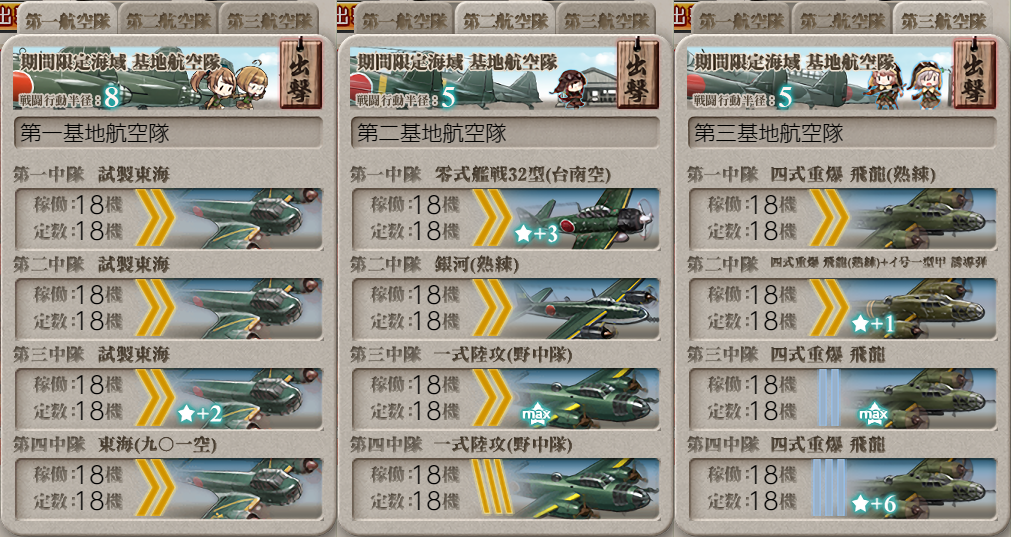Switch to 第一航空隊 tab in middle panel
Viewport: 1011px width, 537px height.
[x=404, y=21]
